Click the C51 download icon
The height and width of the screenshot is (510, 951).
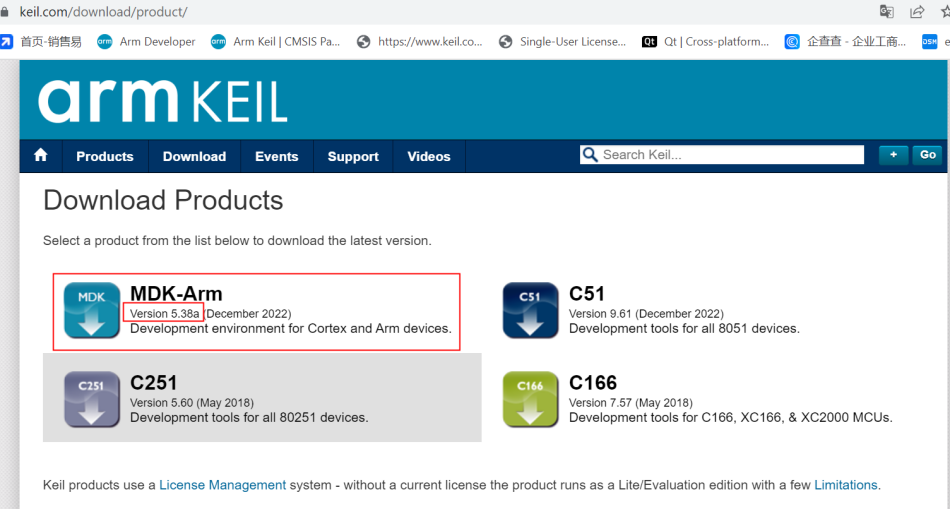point(531,310)
